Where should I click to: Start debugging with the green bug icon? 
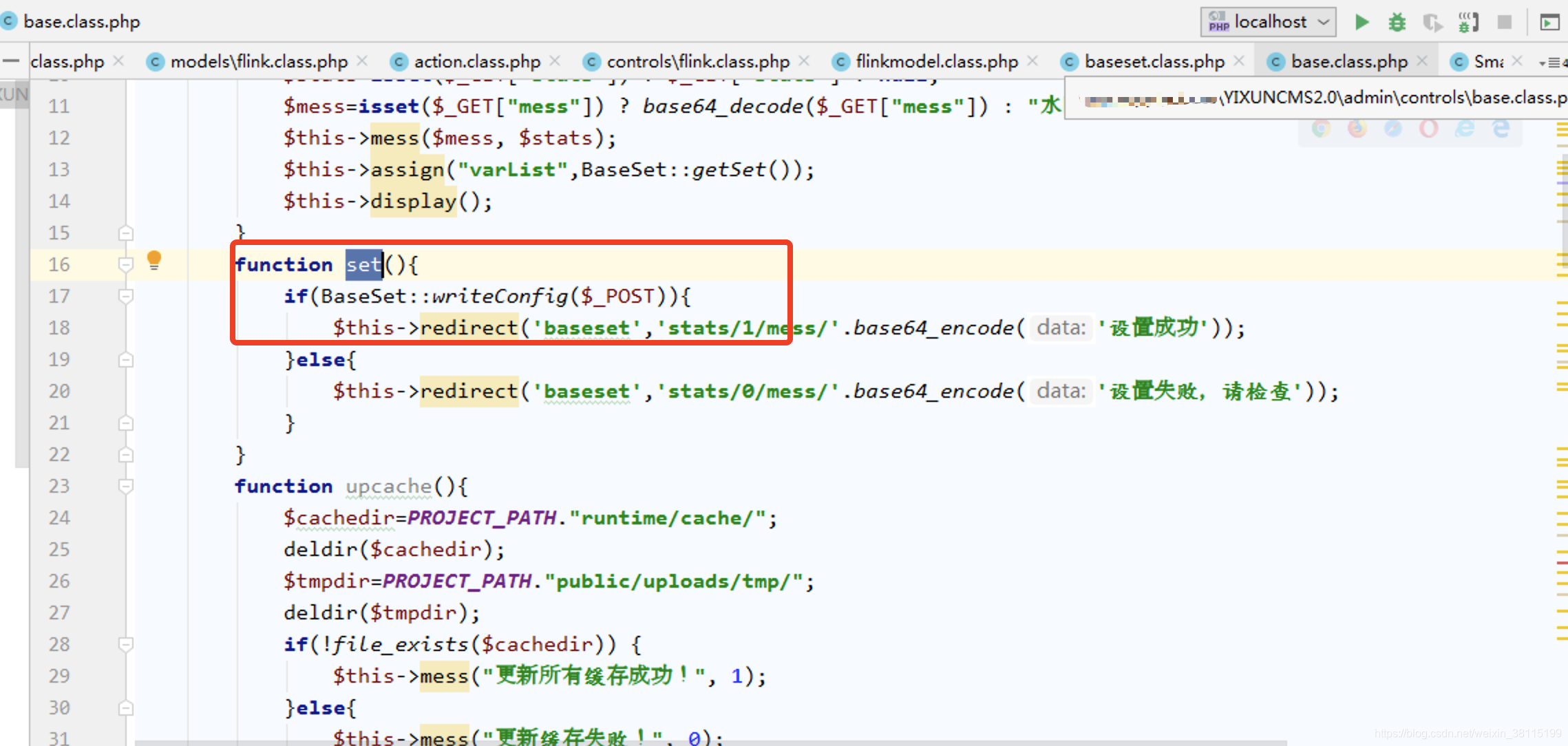[1397, 22]
